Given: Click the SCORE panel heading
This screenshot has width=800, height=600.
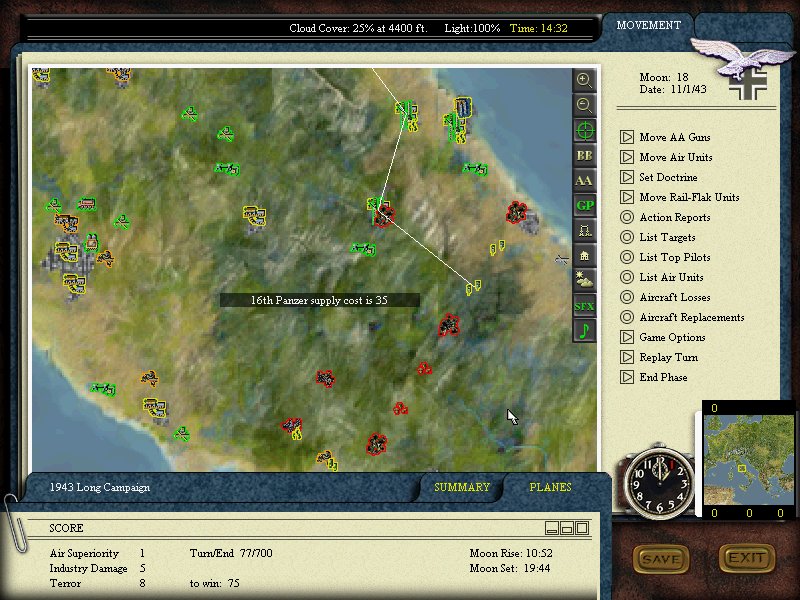Looking at the screenshot, I should [66, 528].
